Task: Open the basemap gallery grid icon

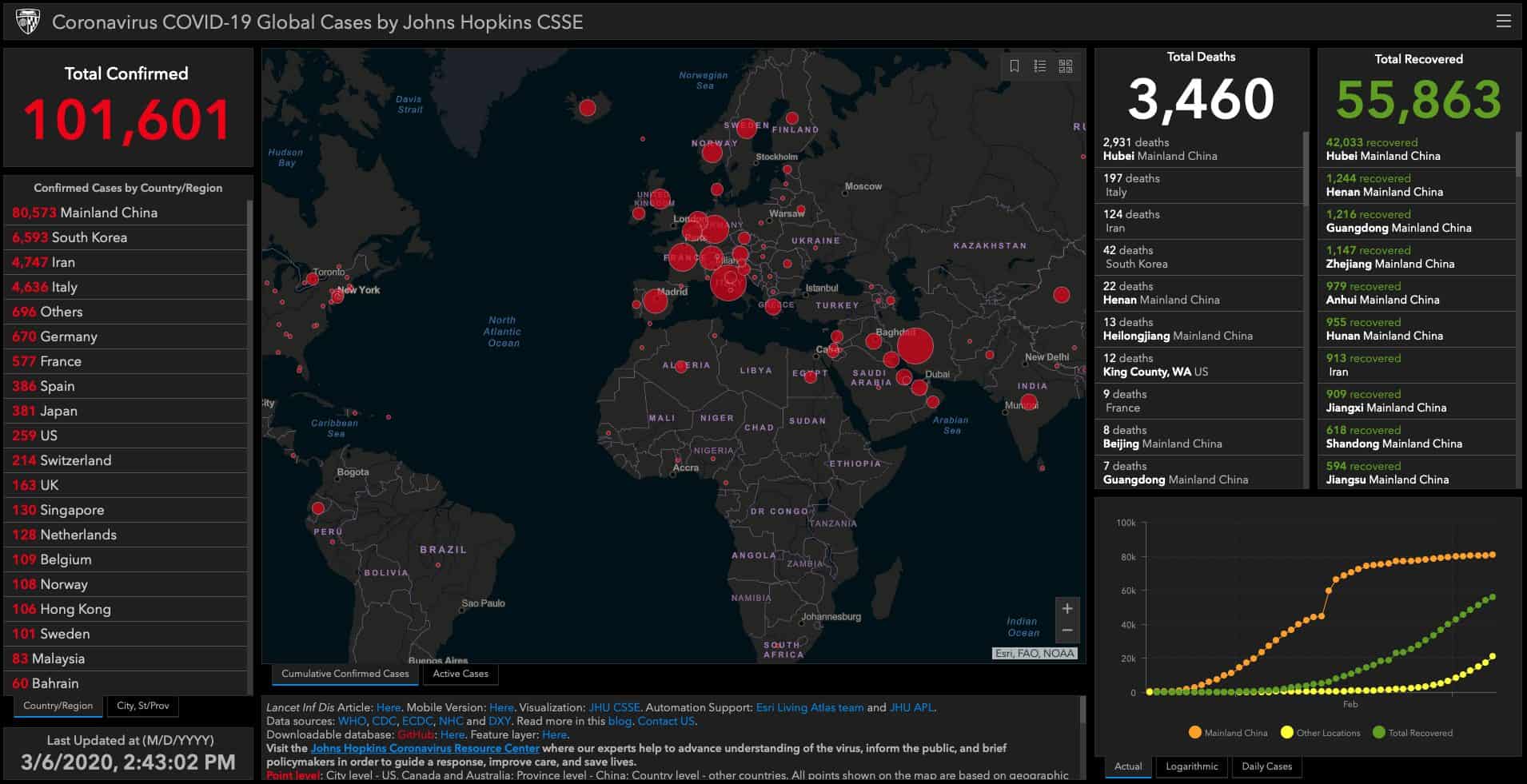Action: coord(1066,66)
